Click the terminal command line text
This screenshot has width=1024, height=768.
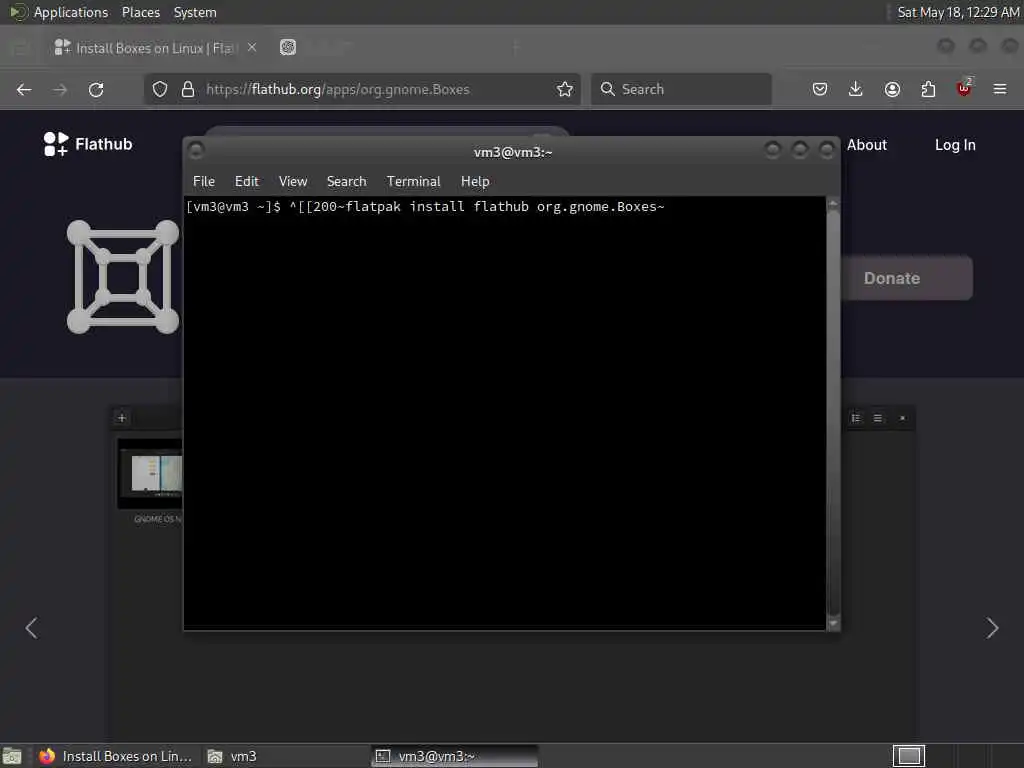(x=425, y=206)
